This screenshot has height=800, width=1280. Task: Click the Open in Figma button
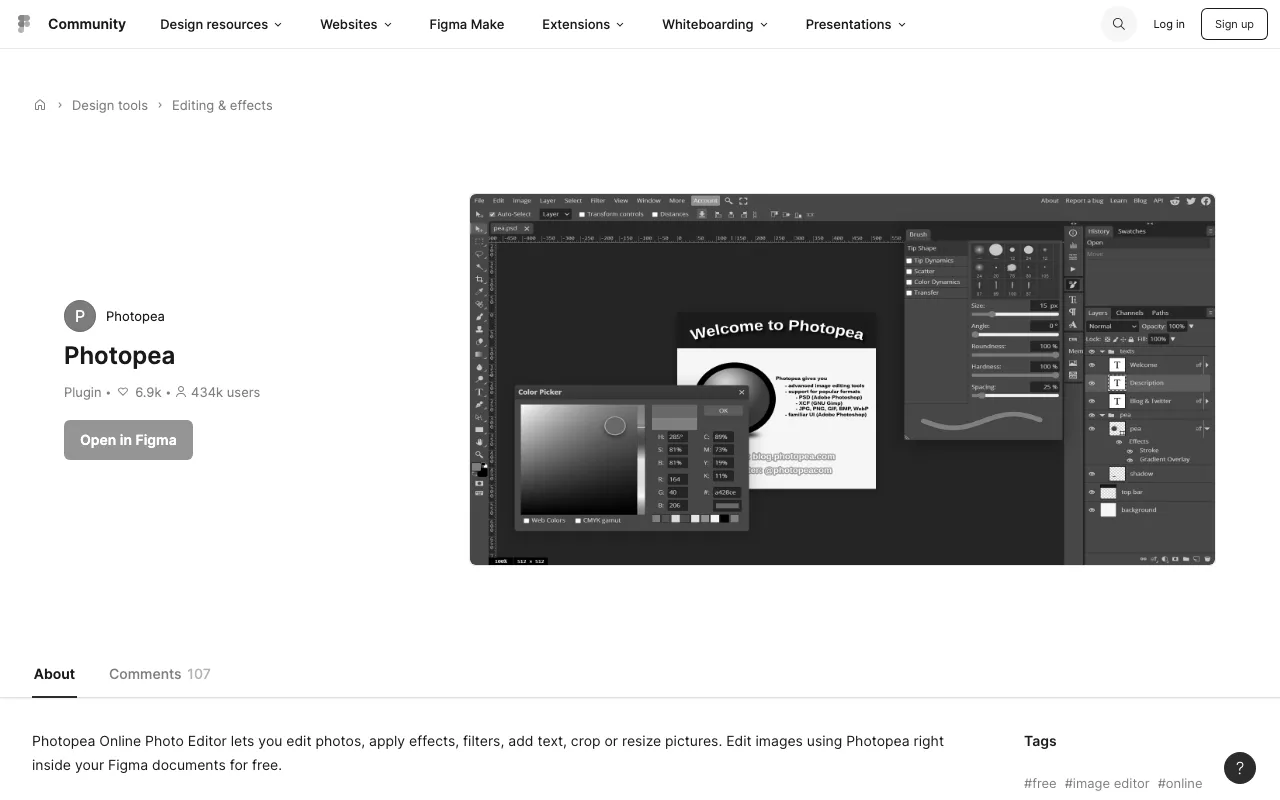[x=128, y=440]
